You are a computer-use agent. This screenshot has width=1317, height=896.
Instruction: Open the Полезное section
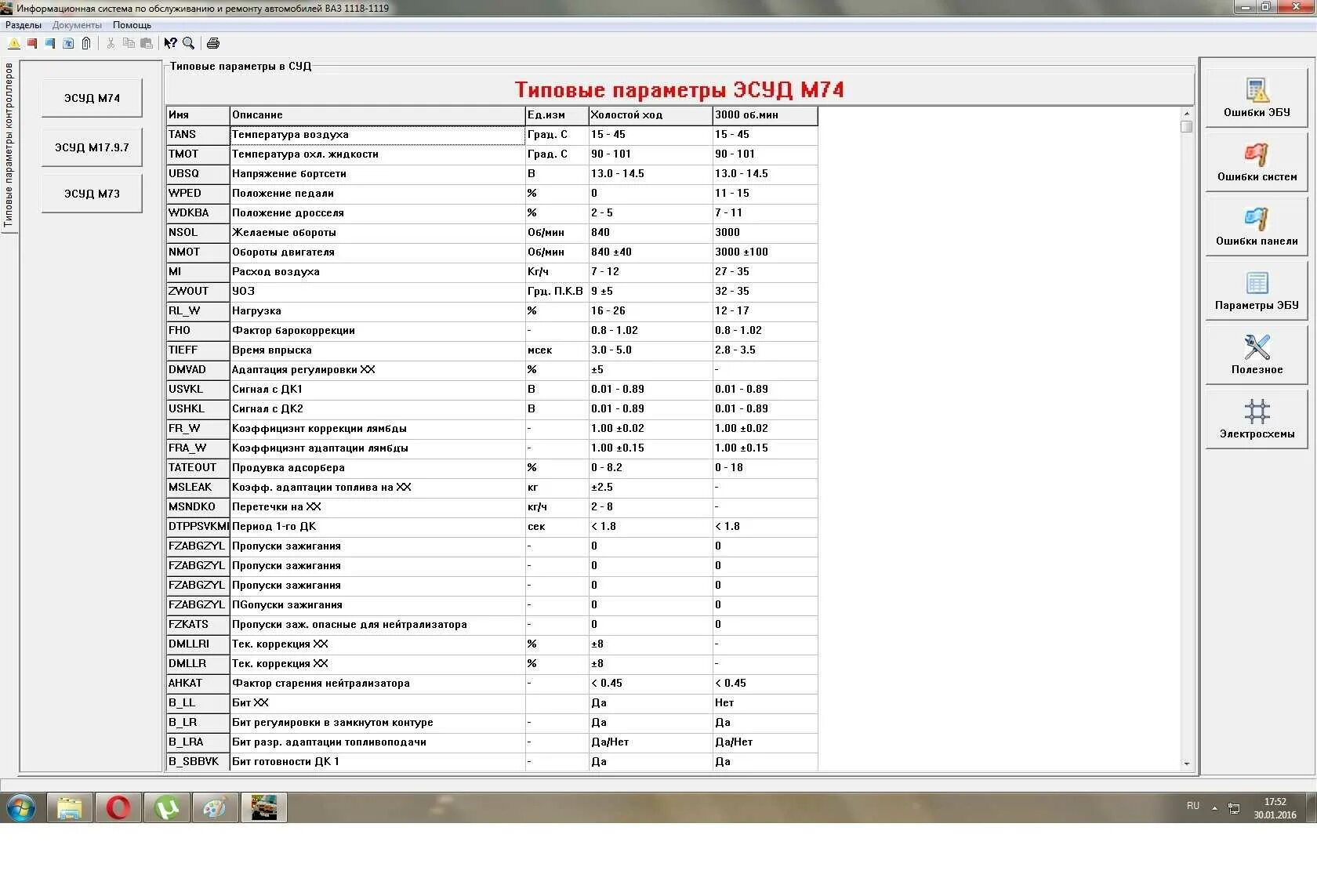[1257, 355]
